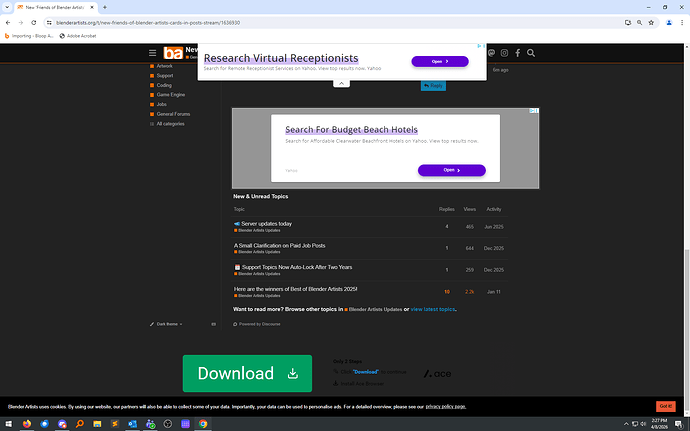Sort topics by the Views column header
Screen dimensions: 690x431
470,209
